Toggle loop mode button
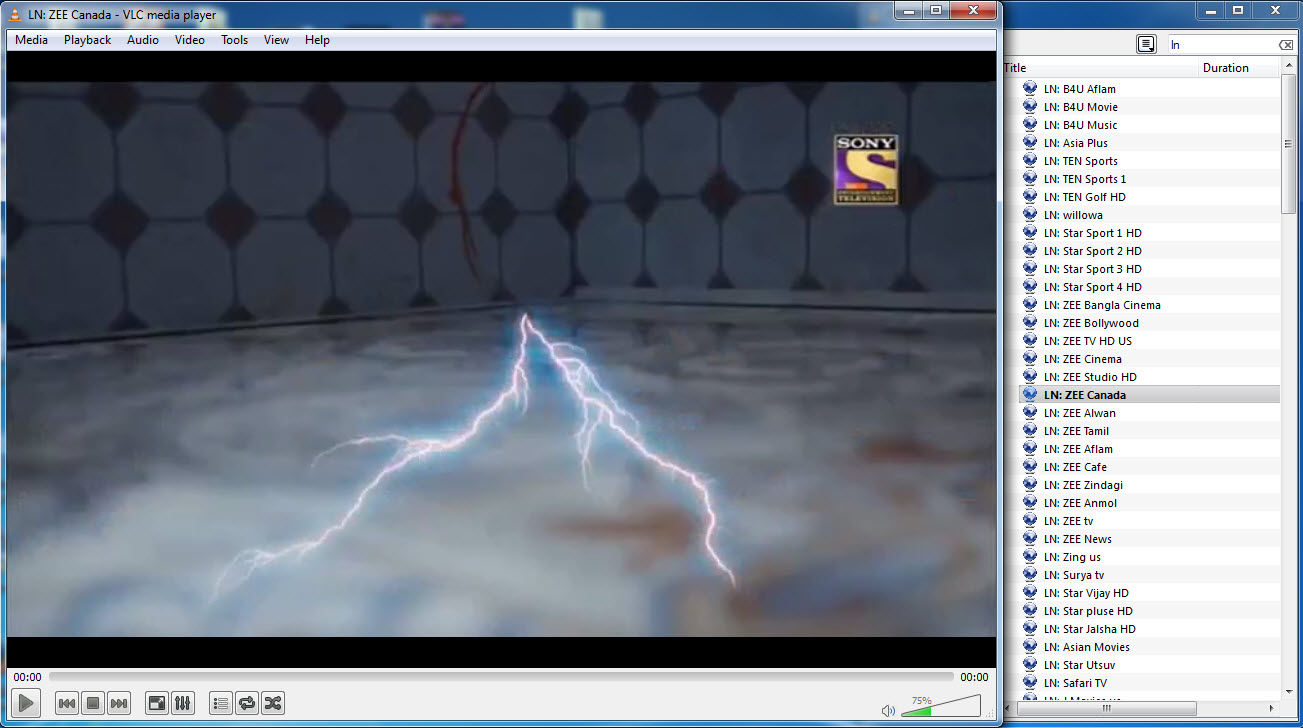1303x728 pixels. [247, 704]
